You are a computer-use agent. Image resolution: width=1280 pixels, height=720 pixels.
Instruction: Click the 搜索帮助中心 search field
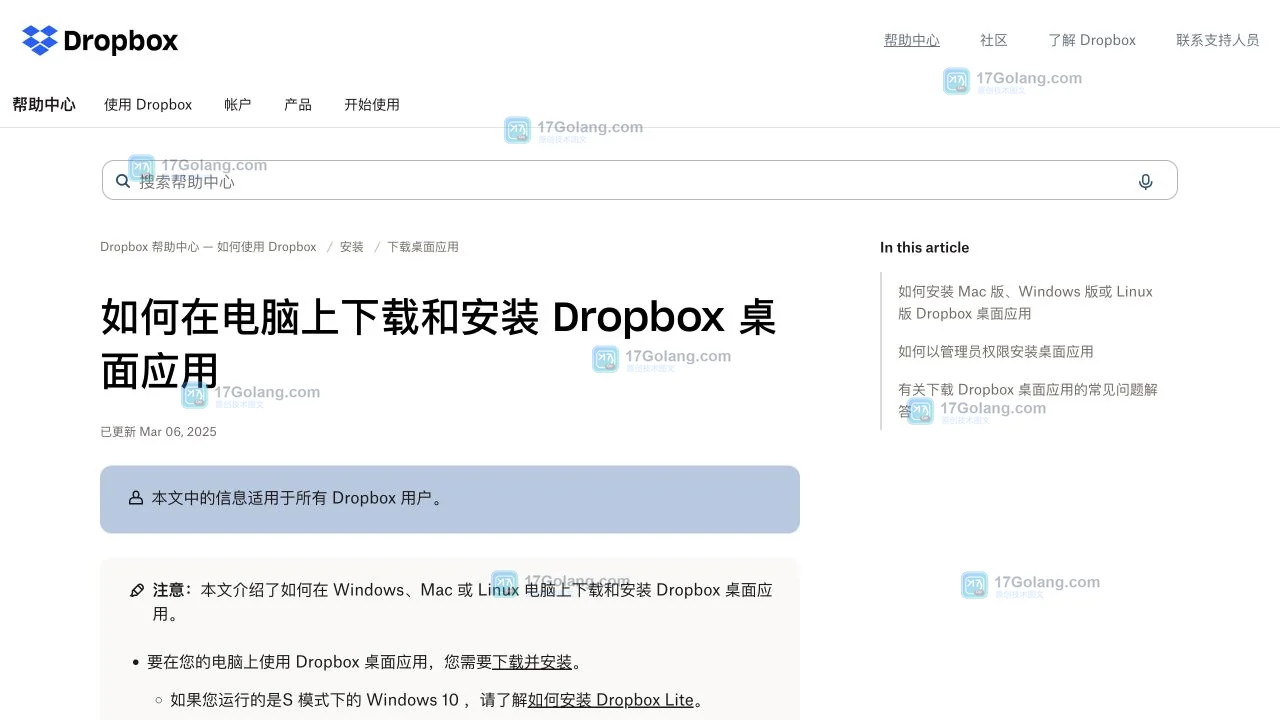640,180
